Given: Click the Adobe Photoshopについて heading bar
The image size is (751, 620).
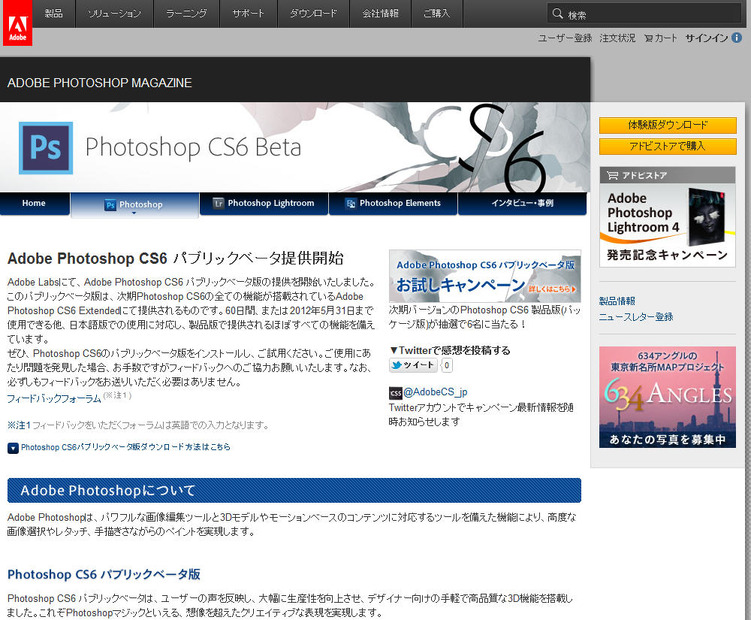Looking at the screenshot, I should (294, 491).
